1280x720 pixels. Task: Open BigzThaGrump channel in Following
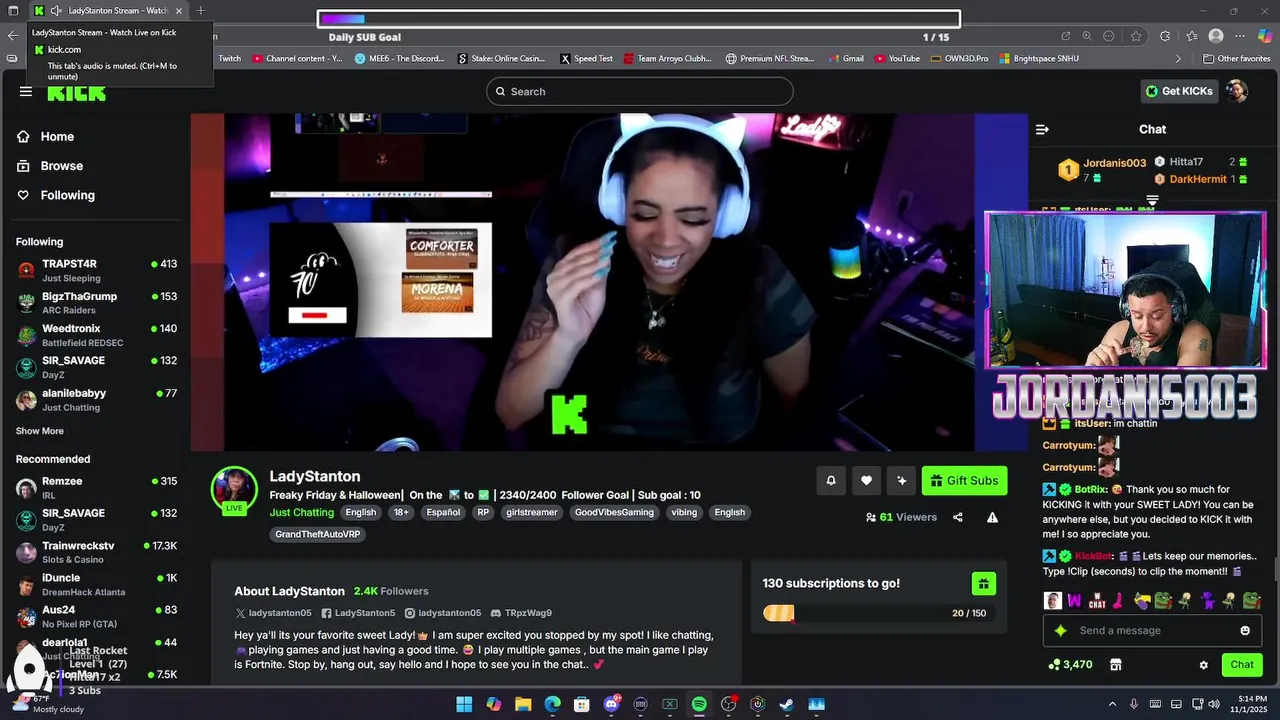click(x=97, y=303)
